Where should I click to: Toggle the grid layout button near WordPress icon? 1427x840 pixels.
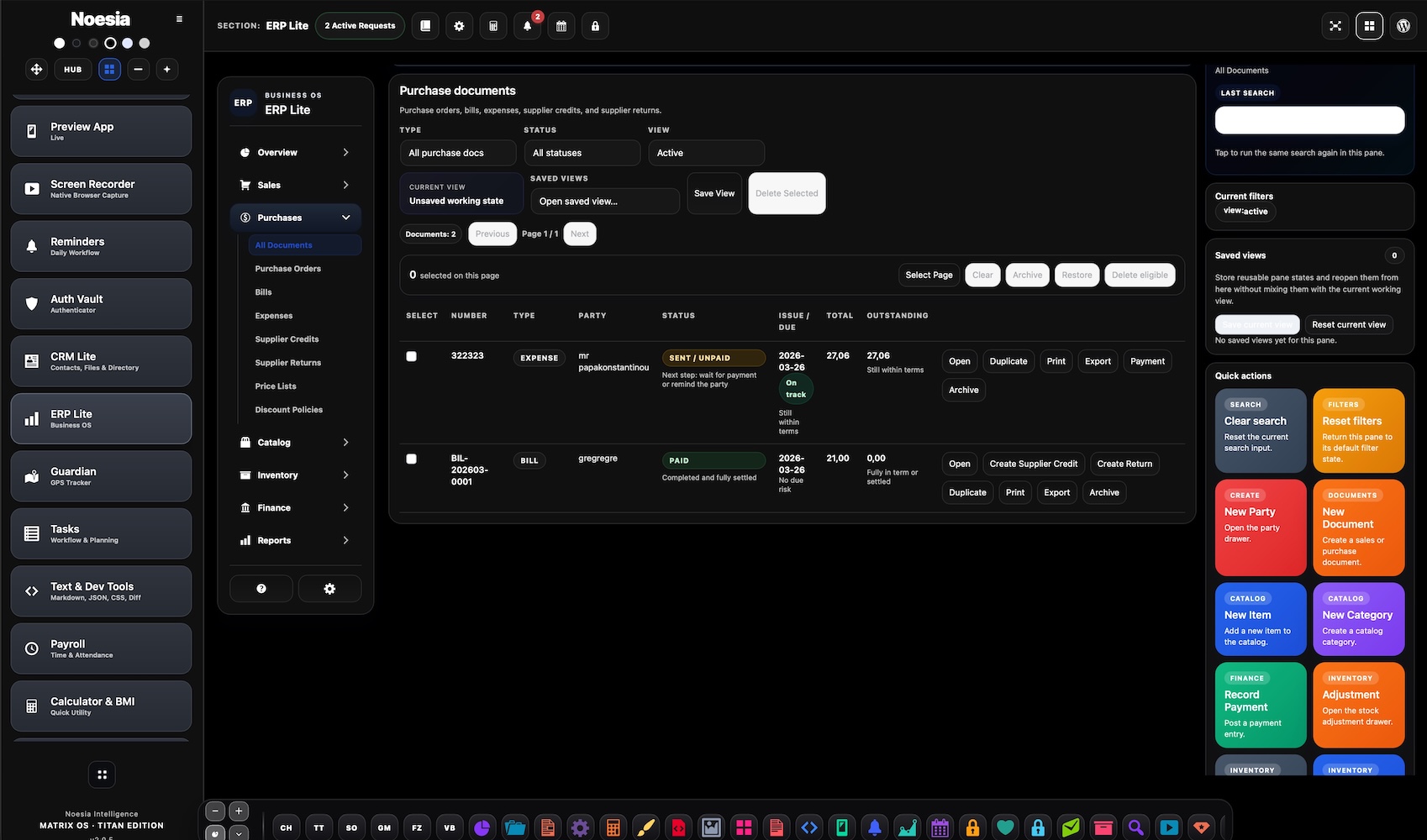[1369, 26]
